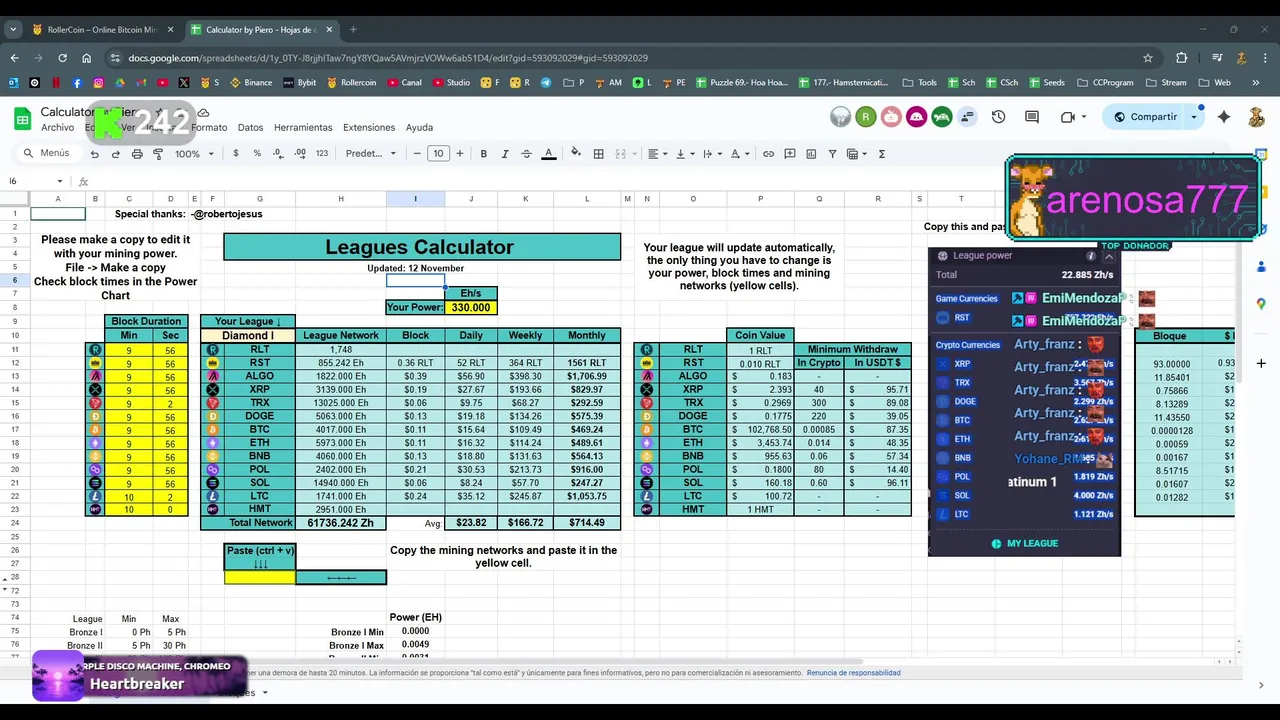Open the number format 123 menu
Image resolution: width=1280 pixels, height=720 pixels.
322,154
